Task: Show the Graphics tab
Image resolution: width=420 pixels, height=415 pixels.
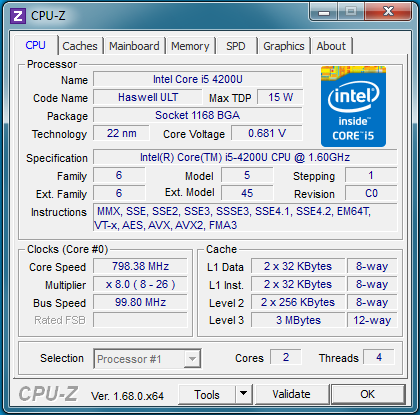Action: click(x=284, y=46)
